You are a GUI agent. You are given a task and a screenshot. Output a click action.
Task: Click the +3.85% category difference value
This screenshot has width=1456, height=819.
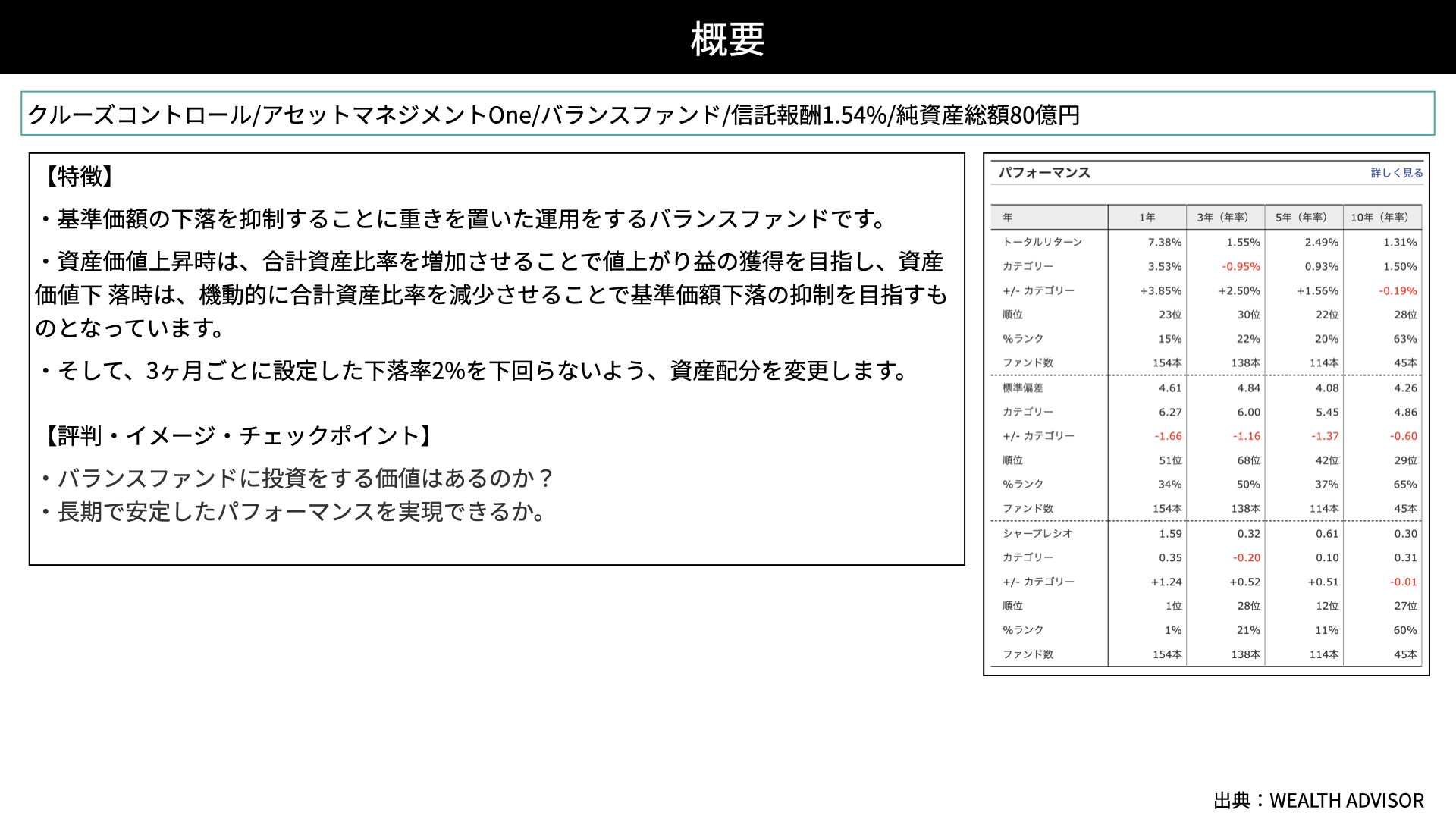tap(1161, 291)
